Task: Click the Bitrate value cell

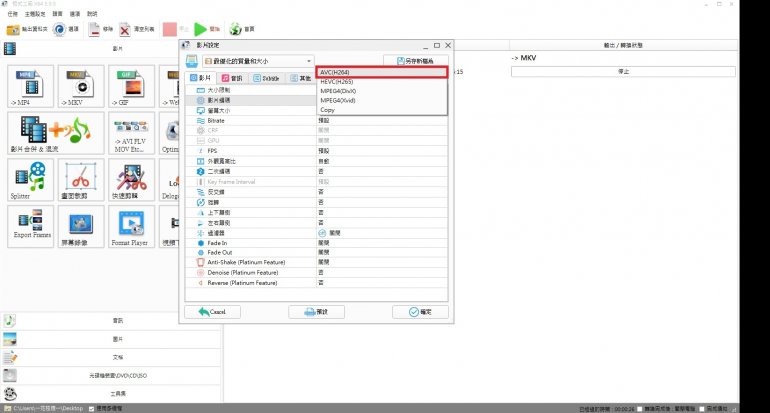Action: point(382,120)
